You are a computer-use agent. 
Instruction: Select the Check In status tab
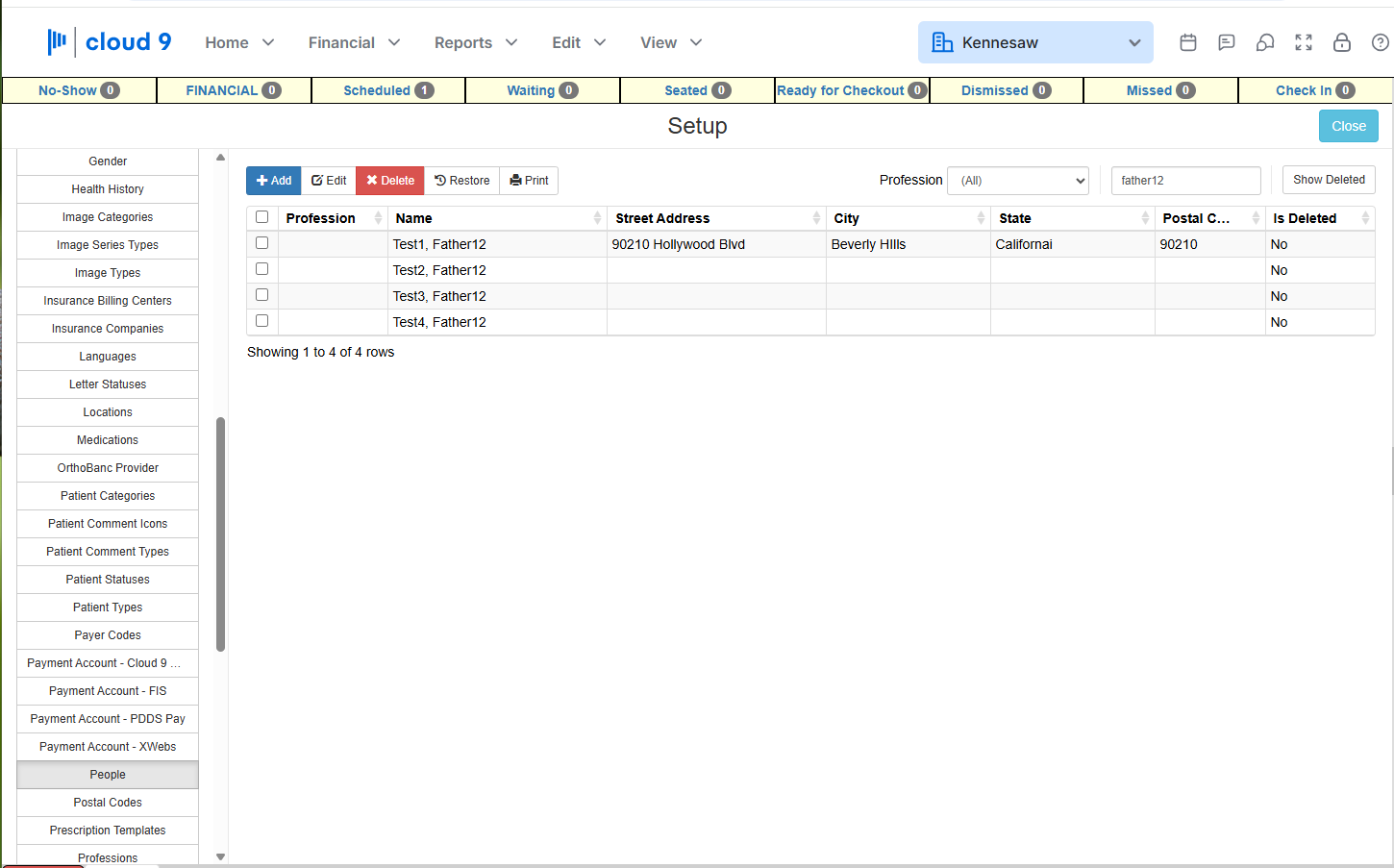[x=1315, y=90]
